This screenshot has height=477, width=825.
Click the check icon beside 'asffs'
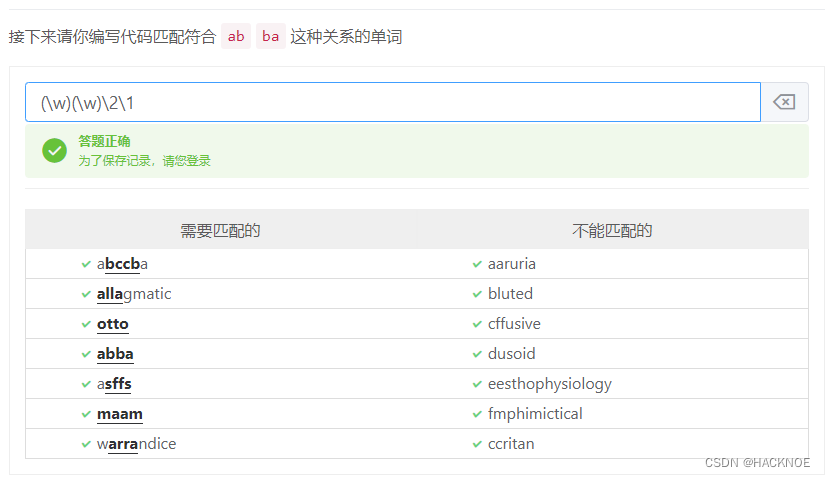click(86, 384)
